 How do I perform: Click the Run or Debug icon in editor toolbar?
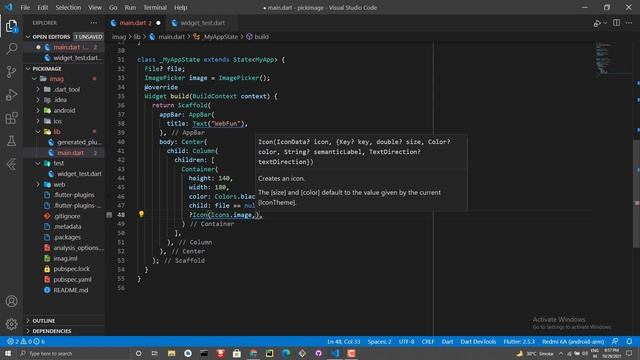point(597,23)
